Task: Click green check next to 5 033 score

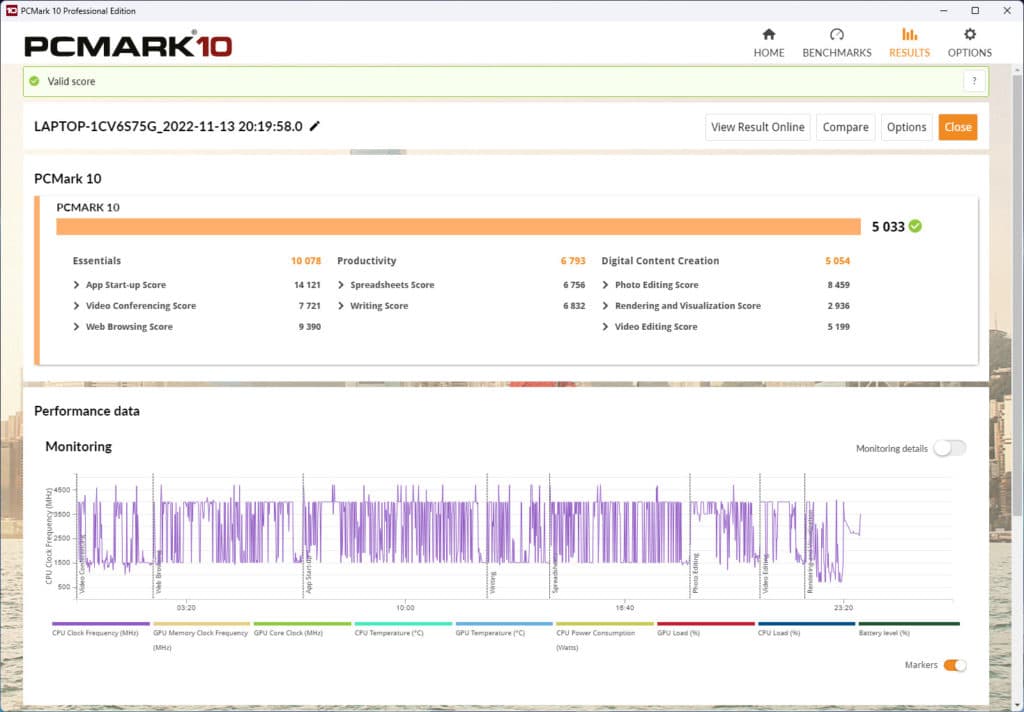Action: coord(915,226)
